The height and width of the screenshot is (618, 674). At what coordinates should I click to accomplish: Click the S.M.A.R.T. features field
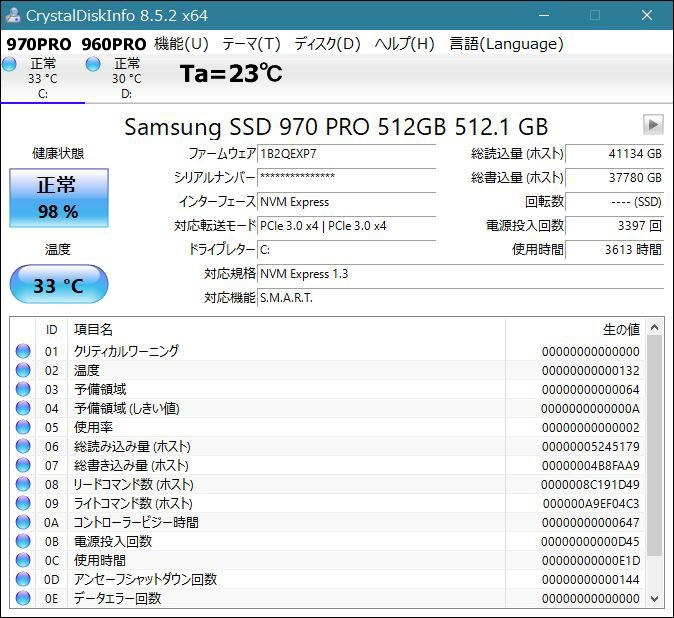point(460,298)
